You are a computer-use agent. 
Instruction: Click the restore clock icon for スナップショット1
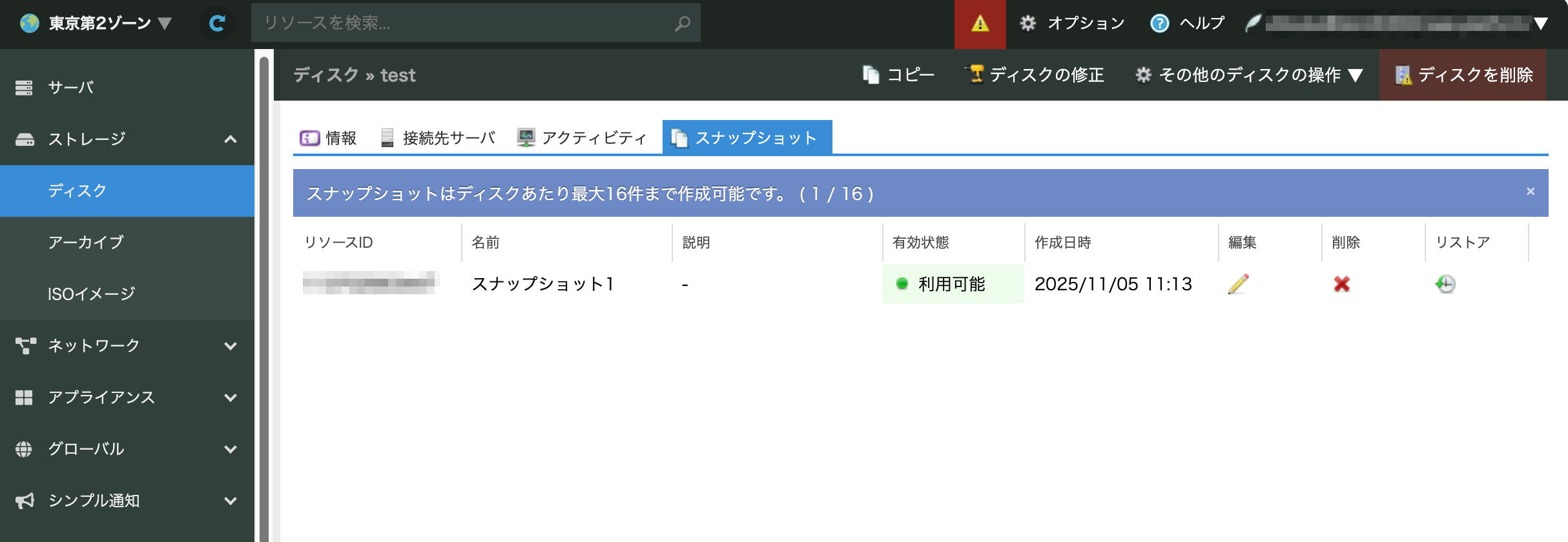pyautogui.click(x=1445, y=284)
